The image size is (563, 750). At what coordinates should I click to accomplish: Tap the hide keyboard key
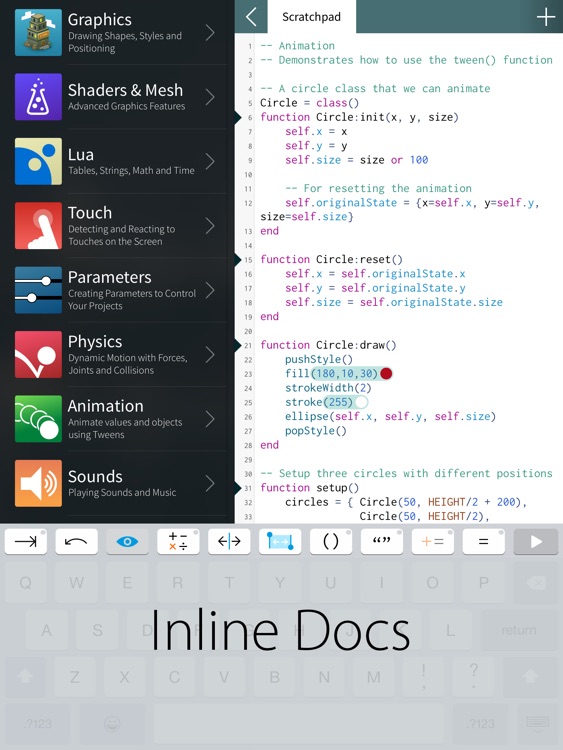[537, 724]
